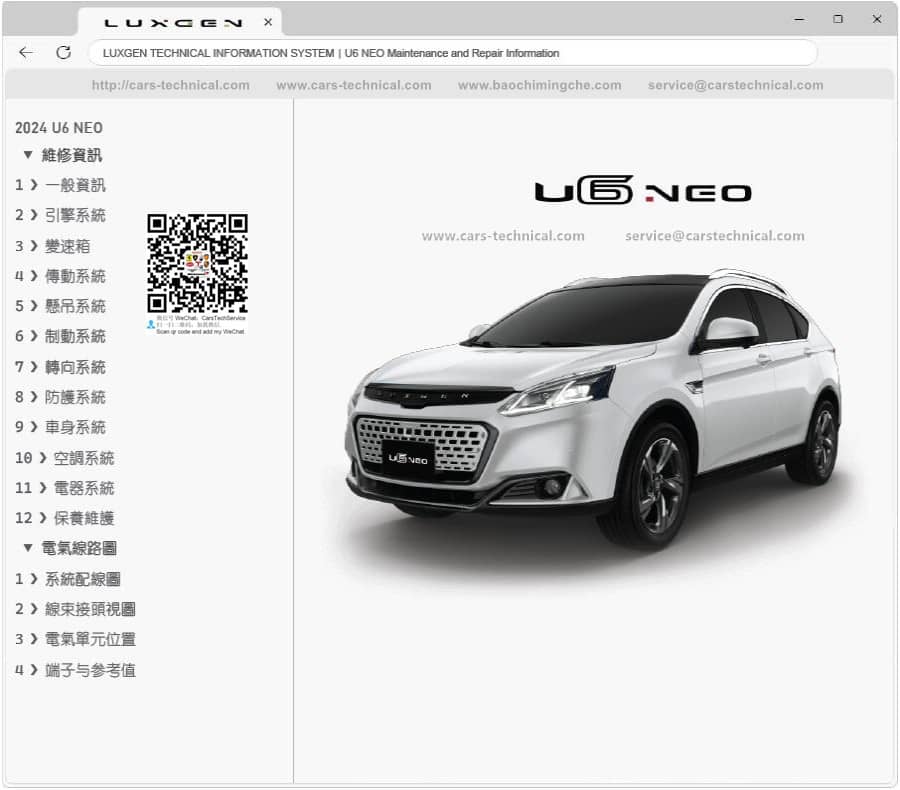Click www.cars-technical.com below U6 NEO logo
Viewport: 900px width, 790px height.
click(x=503, y=236)
